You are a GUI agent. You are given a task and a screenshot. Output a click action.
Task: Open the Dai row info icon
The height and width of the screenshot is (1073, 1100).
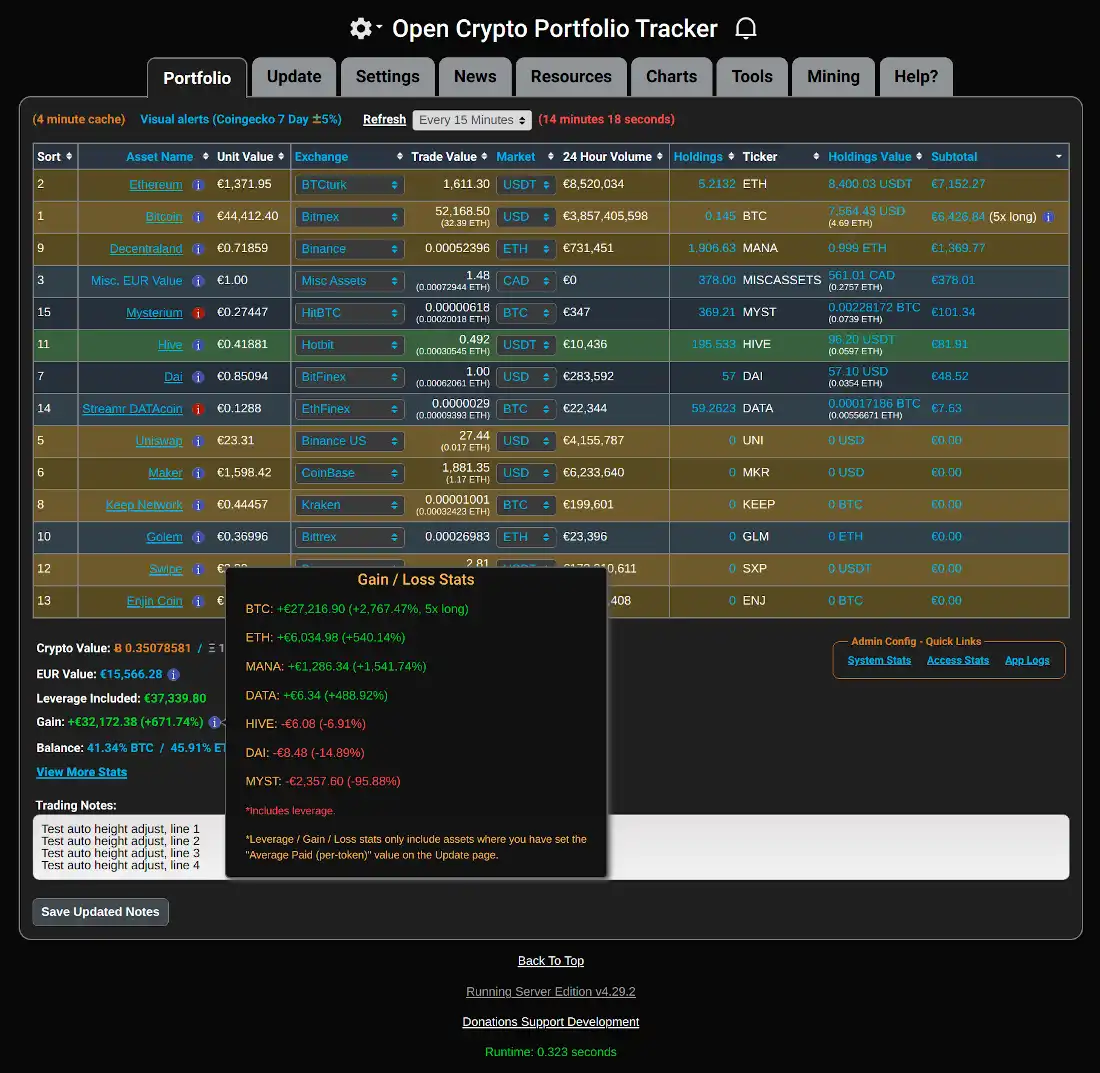pyautogui.click(x=199, y=377)
